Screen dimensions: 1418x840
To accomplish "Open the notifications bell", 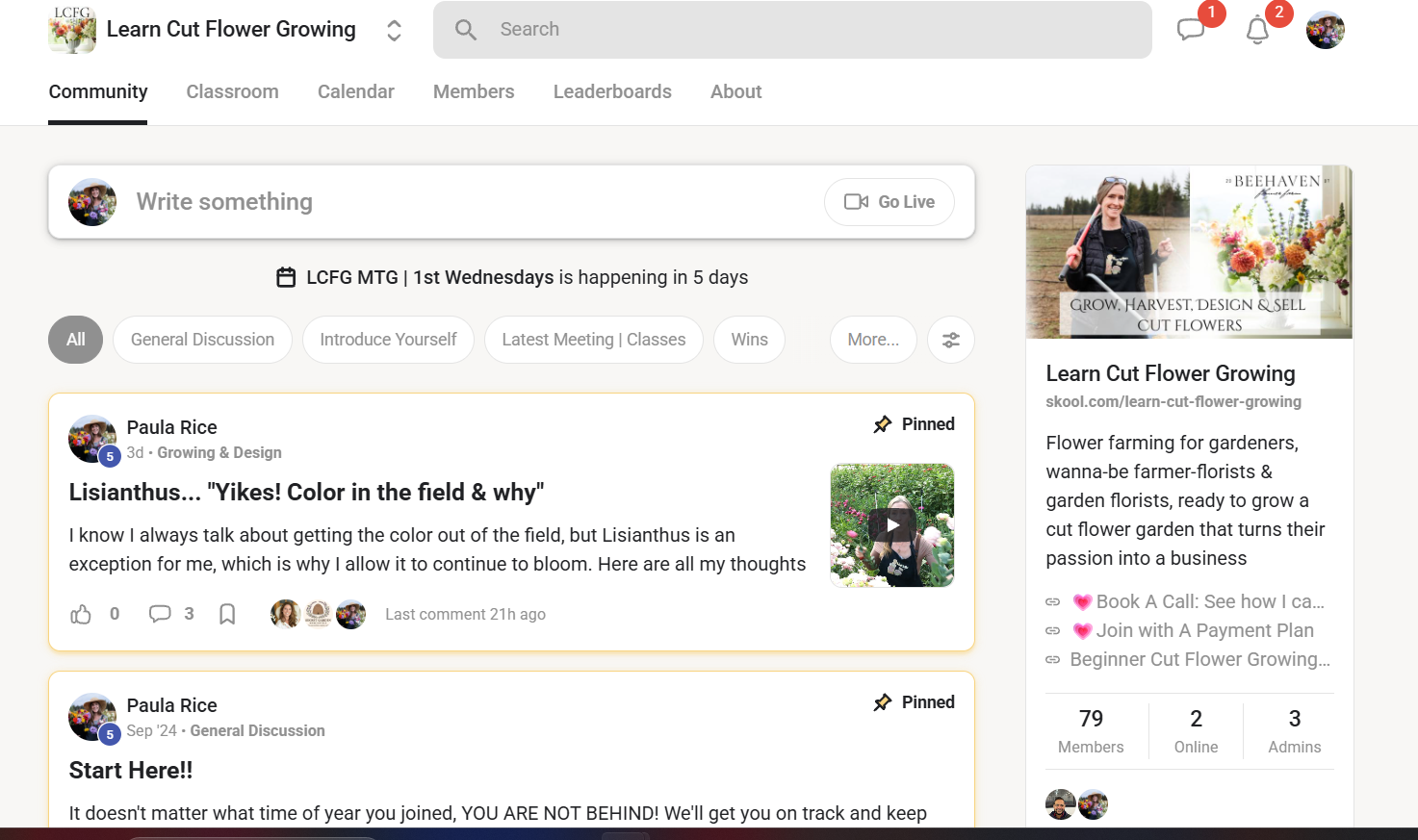I will pyautogui.click(x=1257, y=30).
